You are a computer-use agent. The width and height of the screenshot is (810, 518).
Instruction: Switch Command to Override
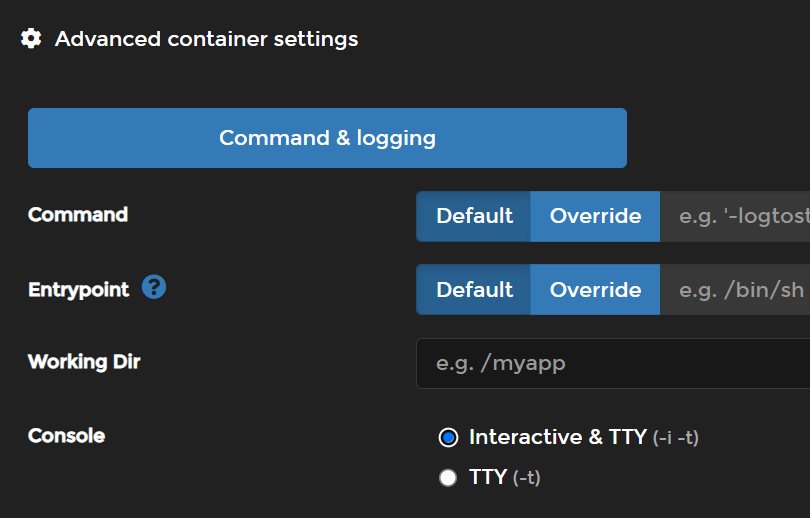click(x=595, y=216)
